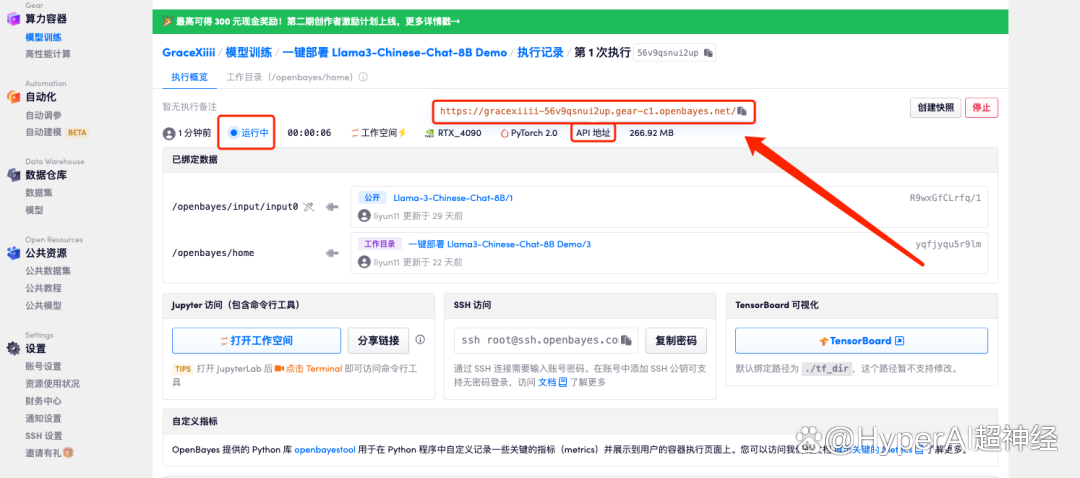The width and height of the screenshot is (1080, 478).
Task: Click 点击 Terminal orange link
Action: click(309, 368)
